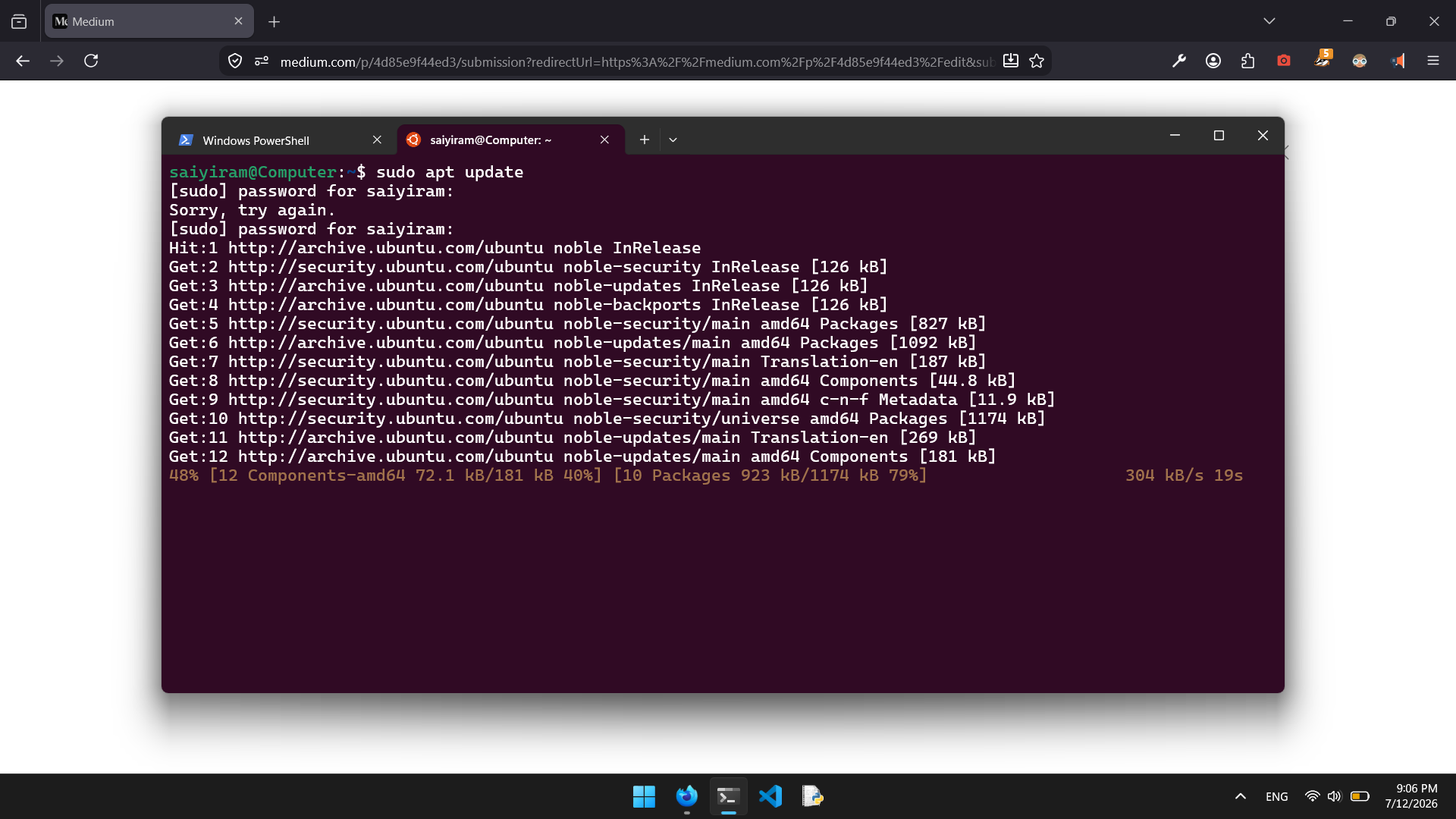This screenshot has width=1456, height=819.
Task: Click the extension with badge number 5
Action: [x=1323, y=59]
